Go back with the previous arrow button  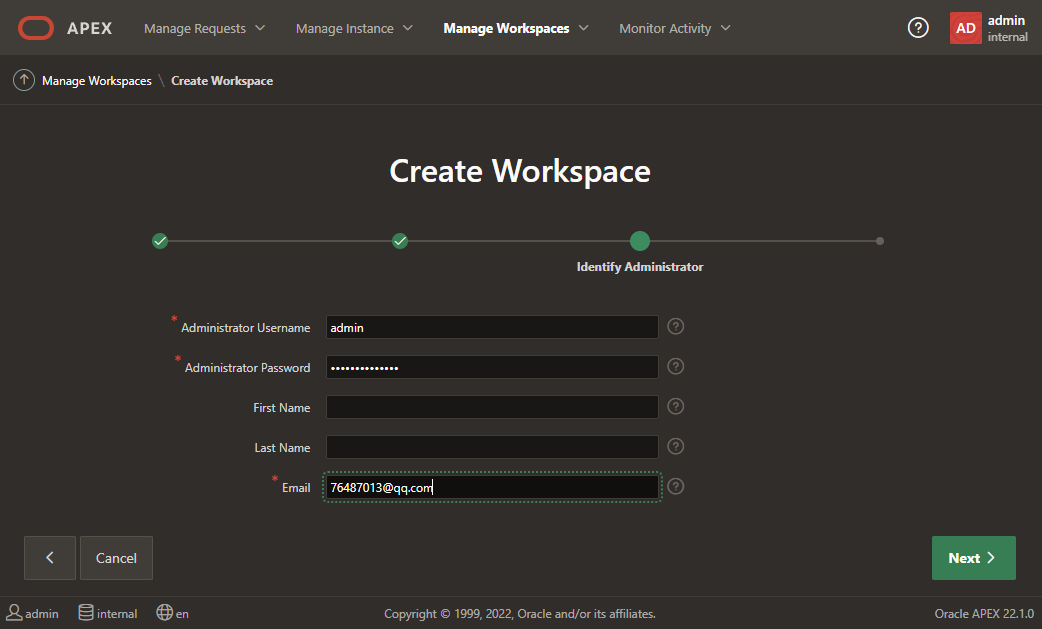pos(50,558)
